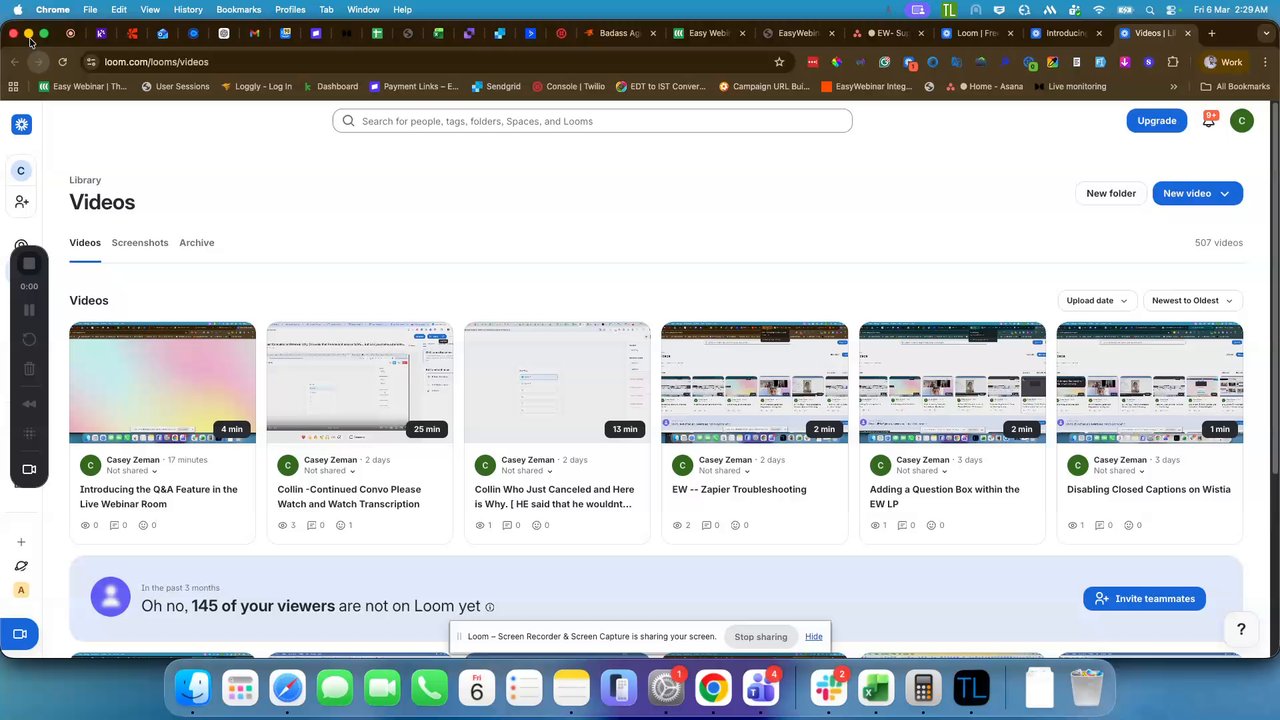
Task: Bookmark page with the star icon
Action: [779, 62]
